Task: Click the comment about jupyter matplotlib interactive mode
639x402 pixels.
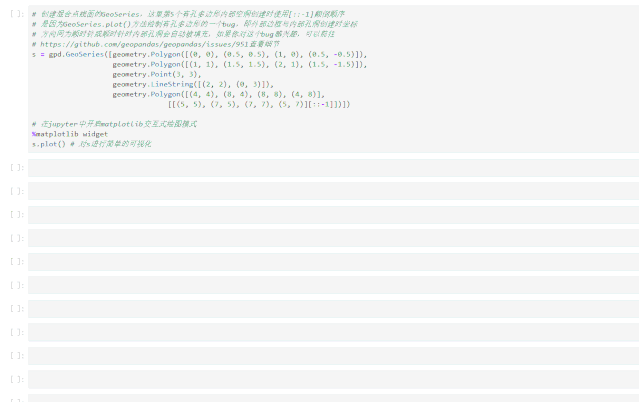Action: (x=114, y=124)
